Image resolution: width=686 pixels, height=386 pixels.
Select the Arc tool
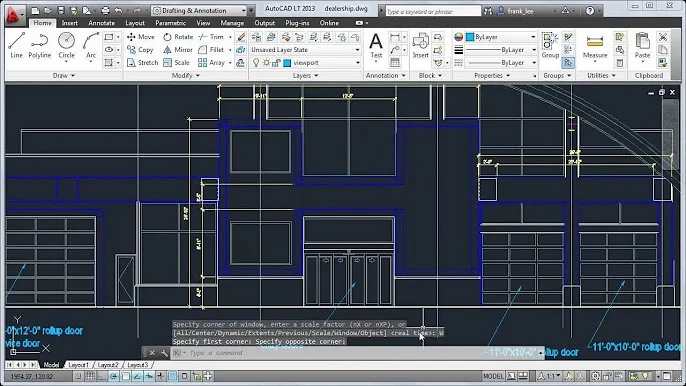coord(91,46)
